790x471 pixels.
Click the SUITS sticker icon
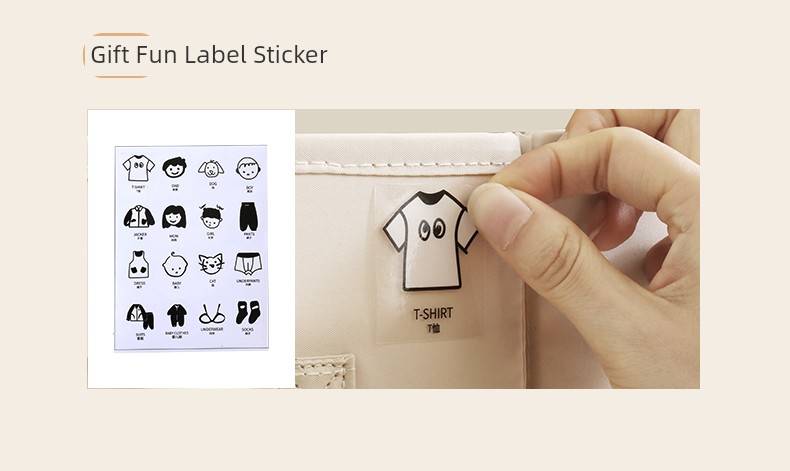click(x=140, y=316)
